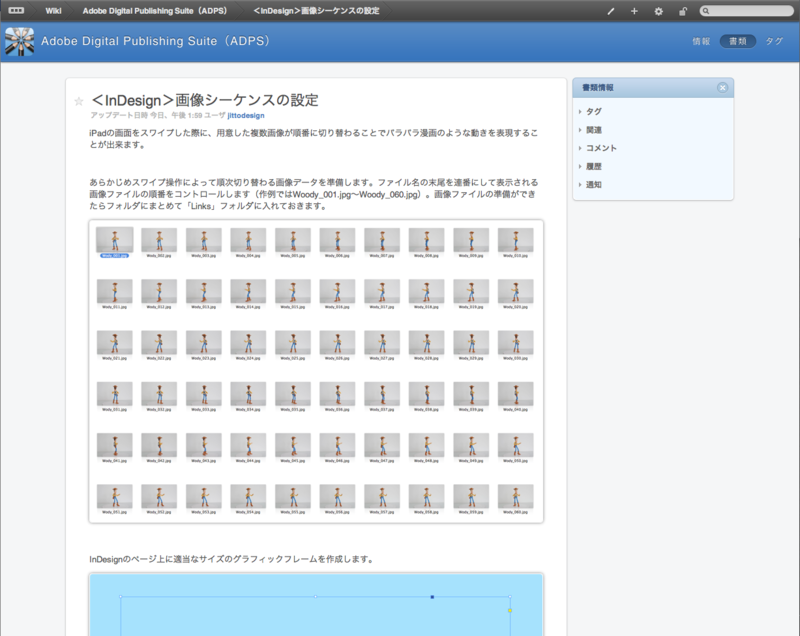Open Adobe Digital Publishing Suite breadcrumb

[x=155, y=11]
